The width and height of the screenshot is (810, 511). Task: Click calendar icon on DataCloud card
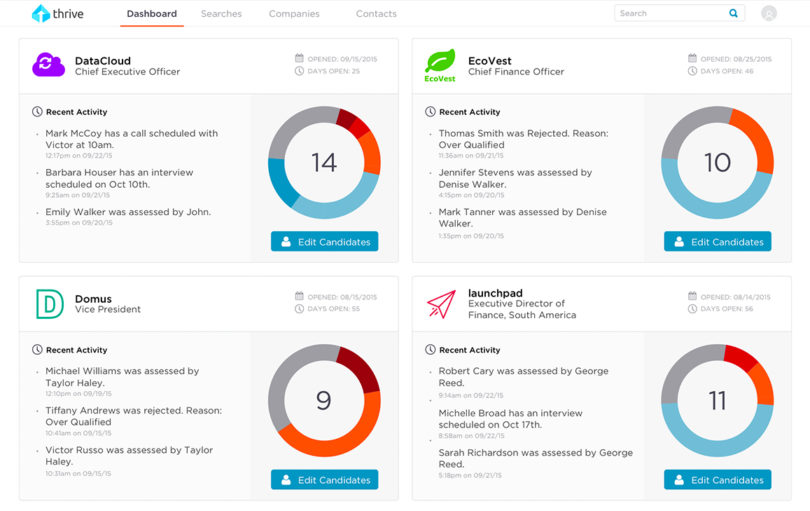tap(299, 58)
